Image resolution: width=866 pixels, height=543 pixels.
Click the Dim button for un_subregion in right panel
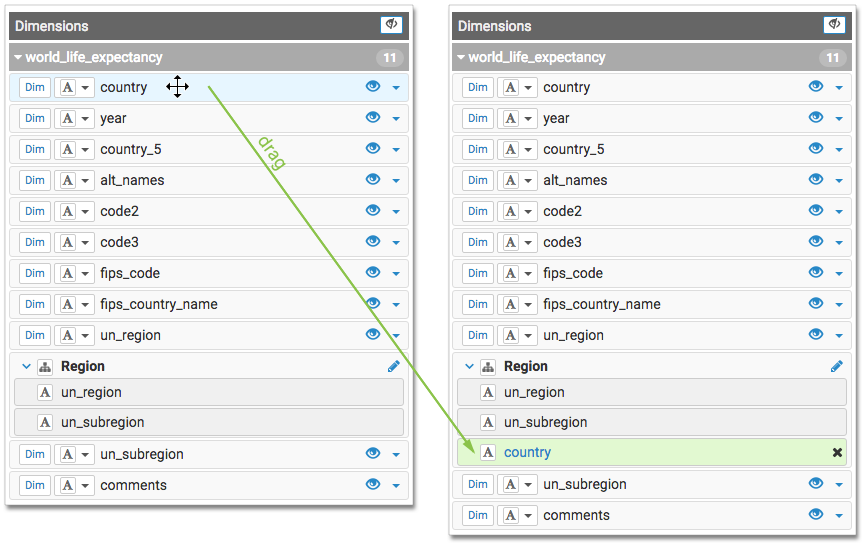(478, 484)
